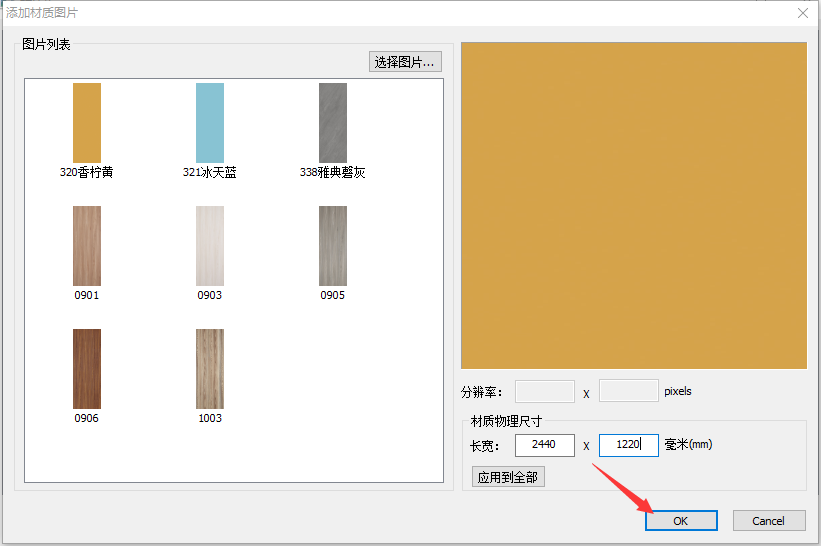The image size is (821, 546).
Task: Select the 321冰天蓝 blue thumbnail
Action: (x=210, y=123)
